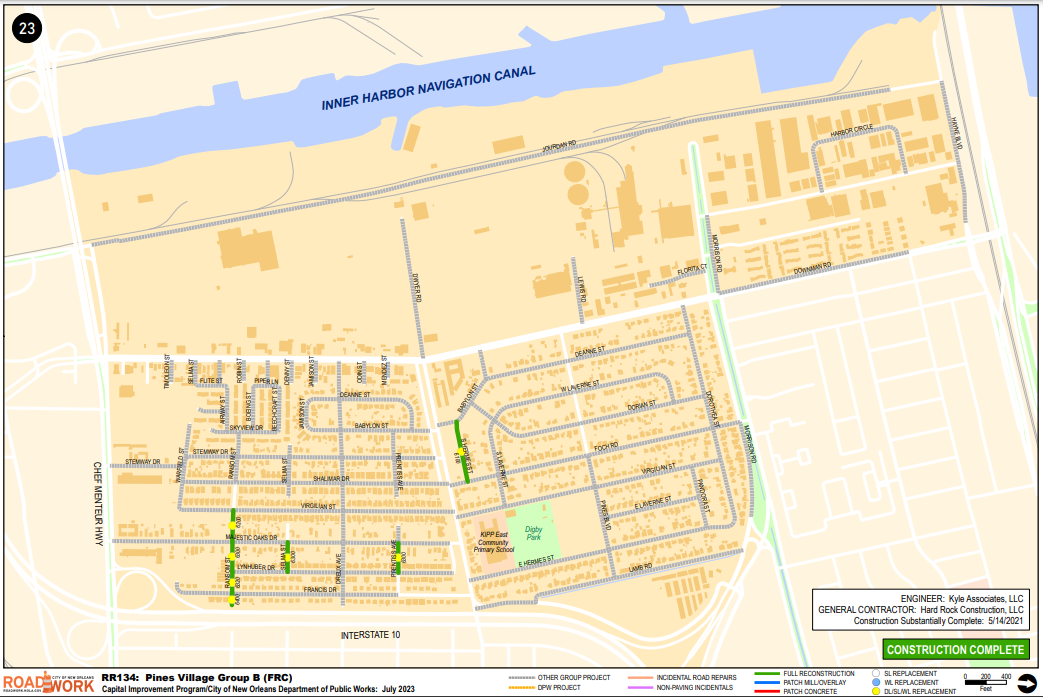This screenshot has width=1043, height=697.
Task: Click the Foch Rd street label
Action: [606, 447]
